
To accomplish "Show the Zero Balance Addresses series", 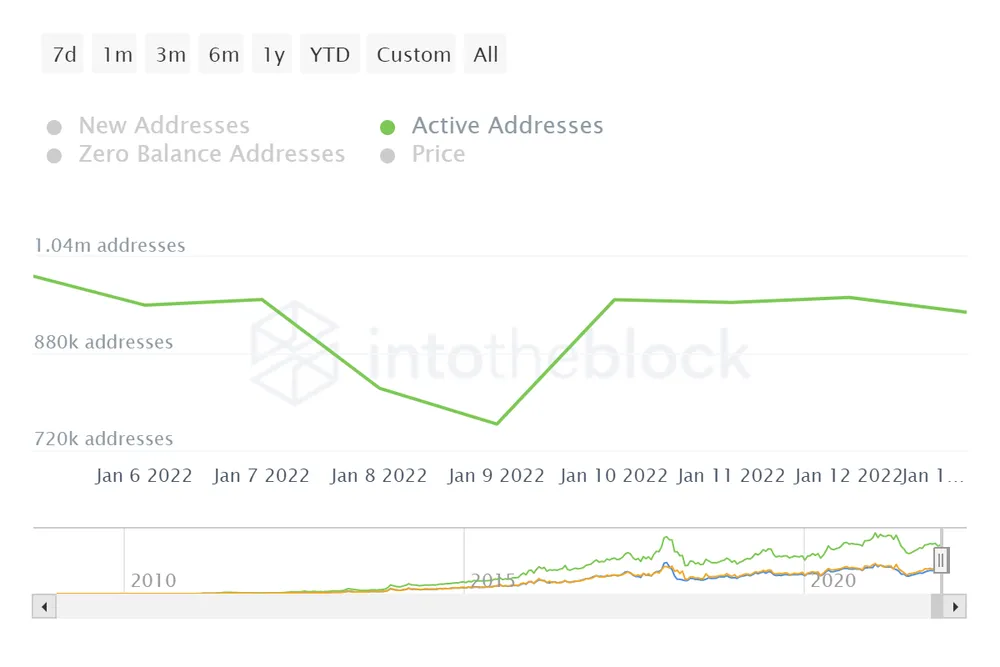I will (x=211, y=154).
